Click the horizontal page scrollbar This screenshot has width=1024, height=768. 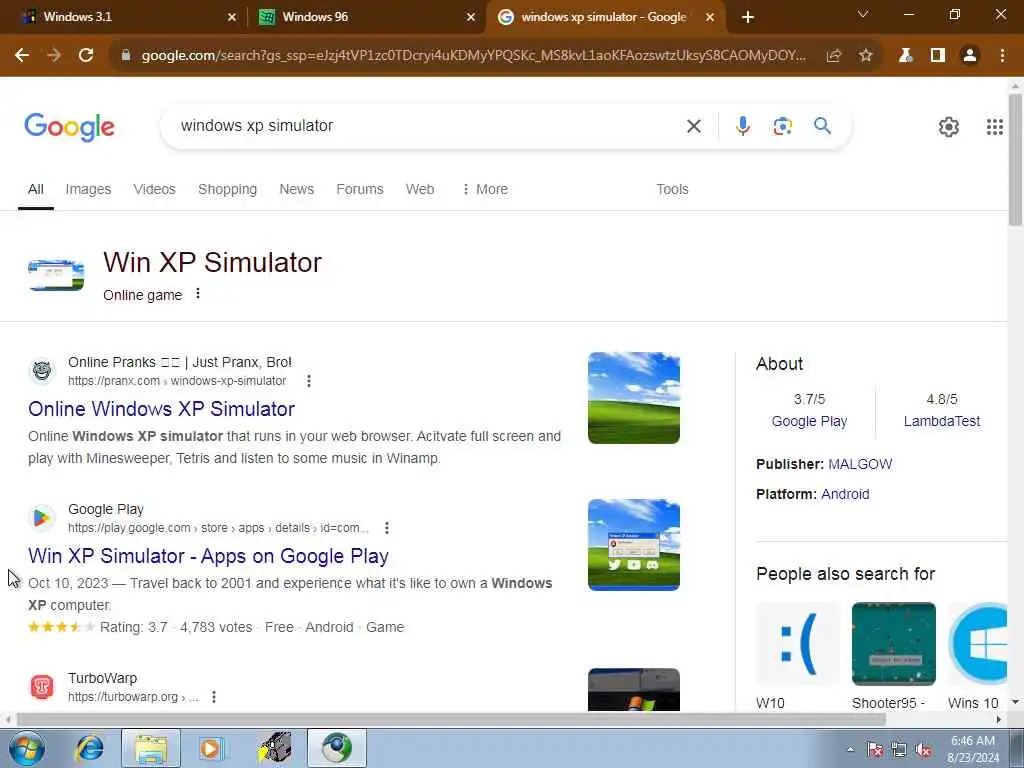451,720
